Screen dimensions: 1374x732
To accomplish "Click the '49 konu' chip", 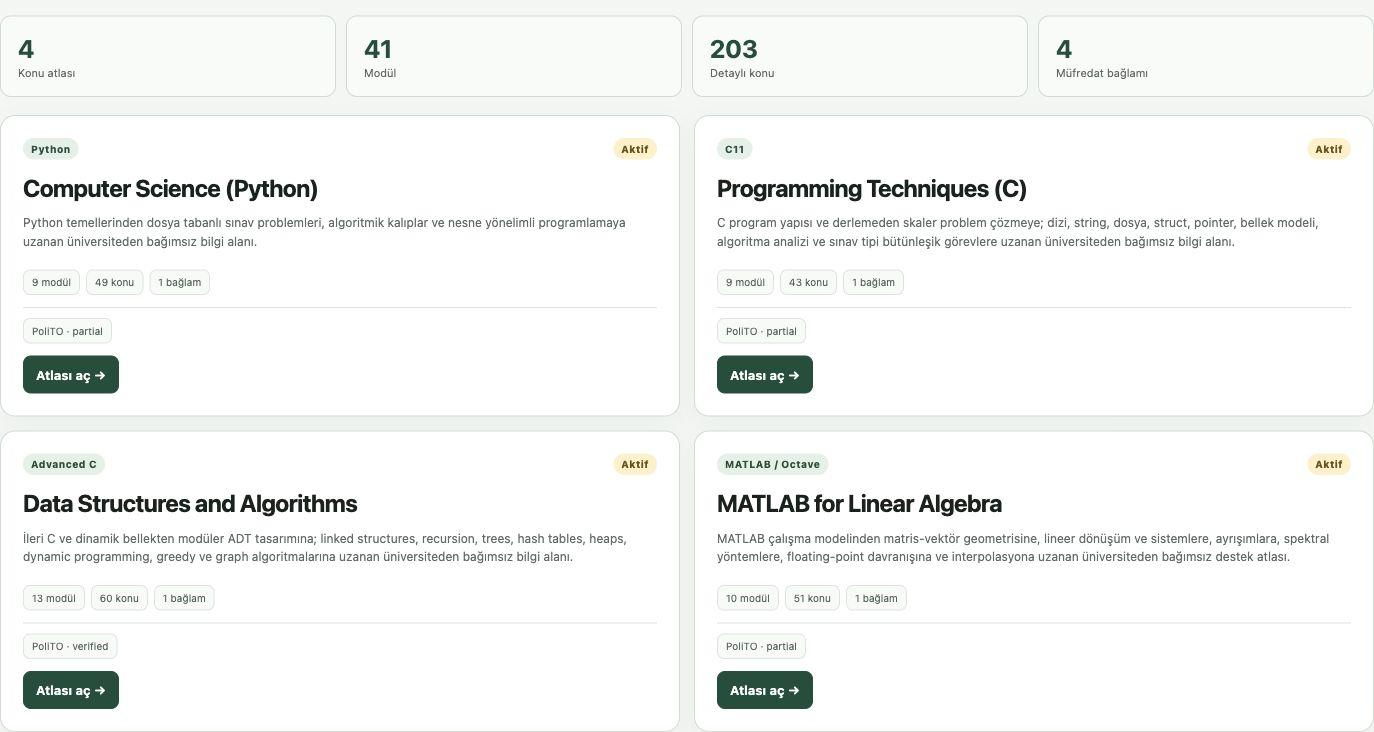I will coord(115,282).
